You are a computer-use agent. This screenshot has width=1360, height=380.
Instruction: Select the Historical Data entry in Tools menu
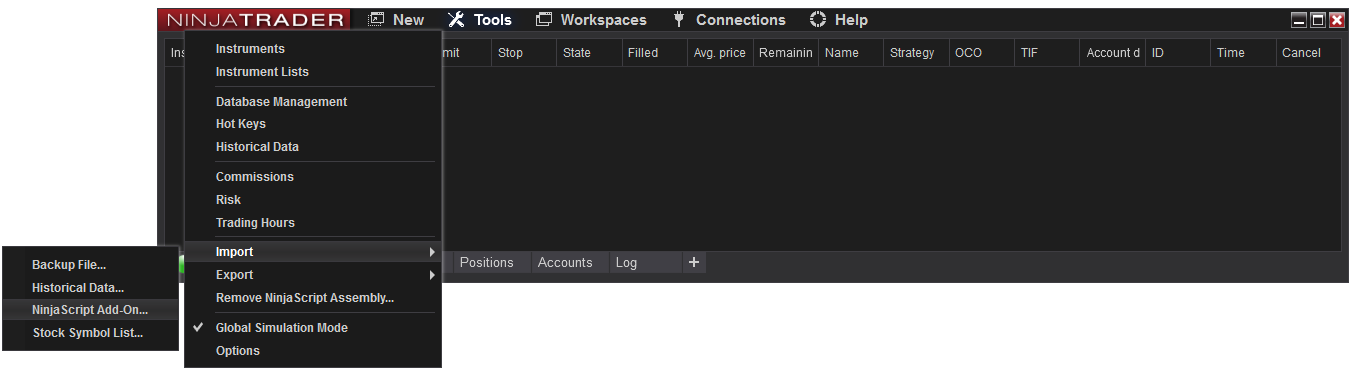coord(257,147)
